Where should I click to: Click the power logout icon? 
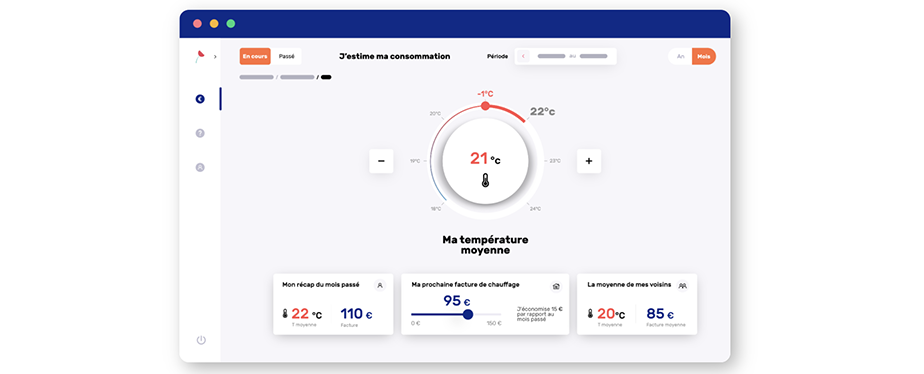pyautogui.click(x=201, y=340)
